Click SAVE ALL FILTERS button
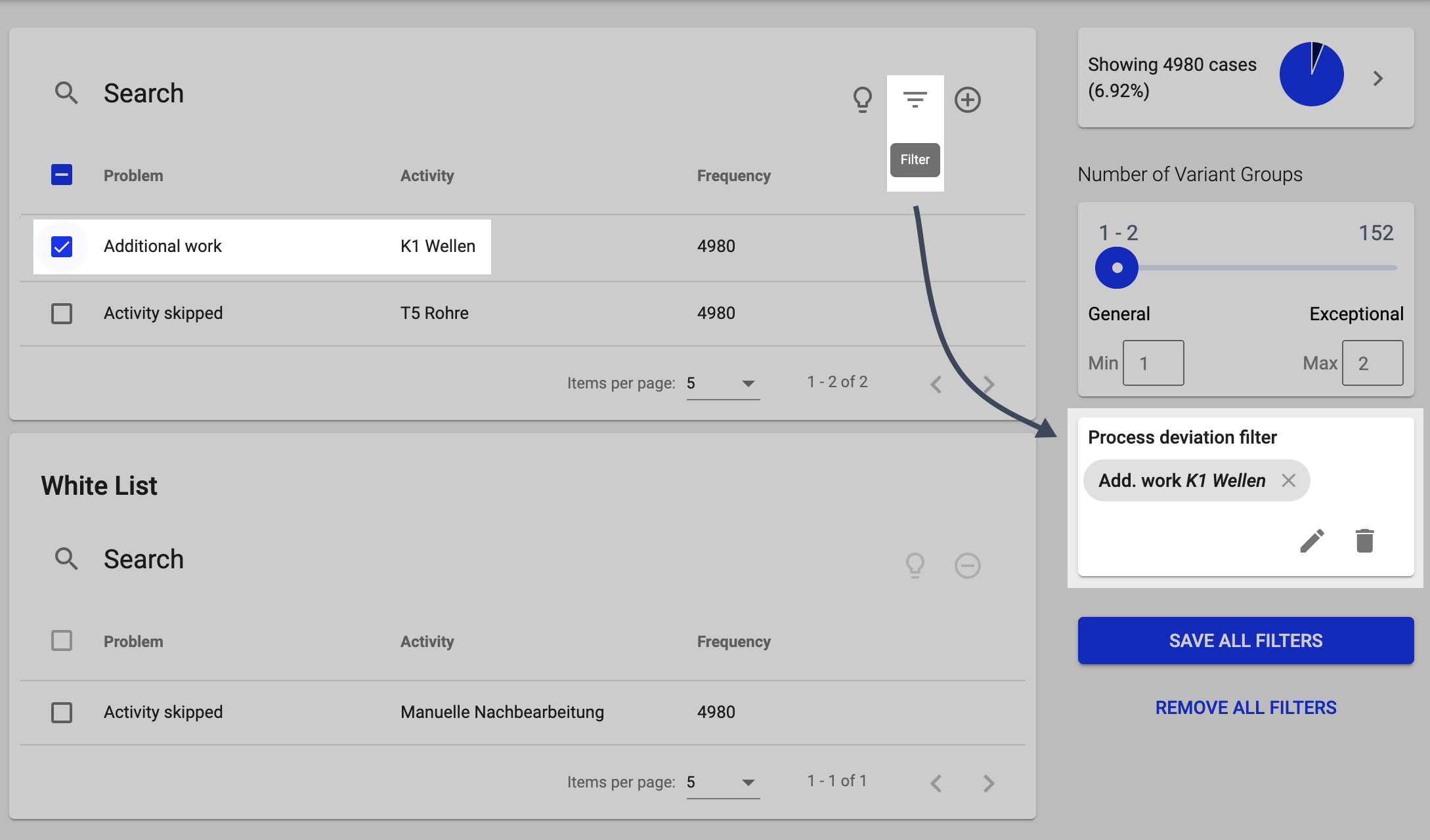1430x840 pixels. 1246,640
